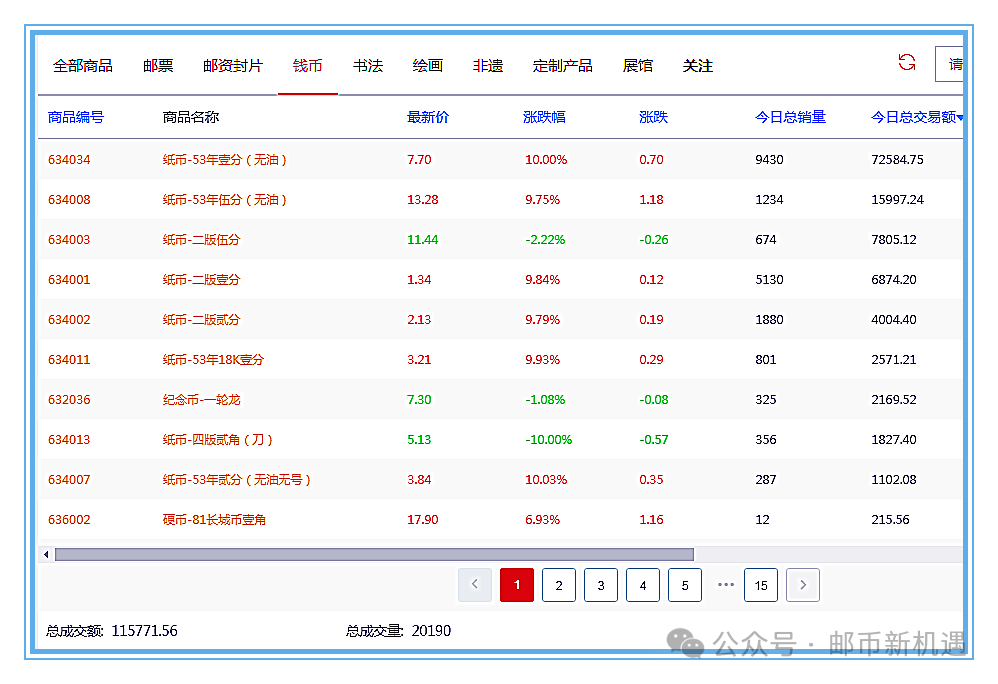Viewport: 998px width, 684px height.
Task: Select the 全部商品 tab
Action: click(83, 66)
